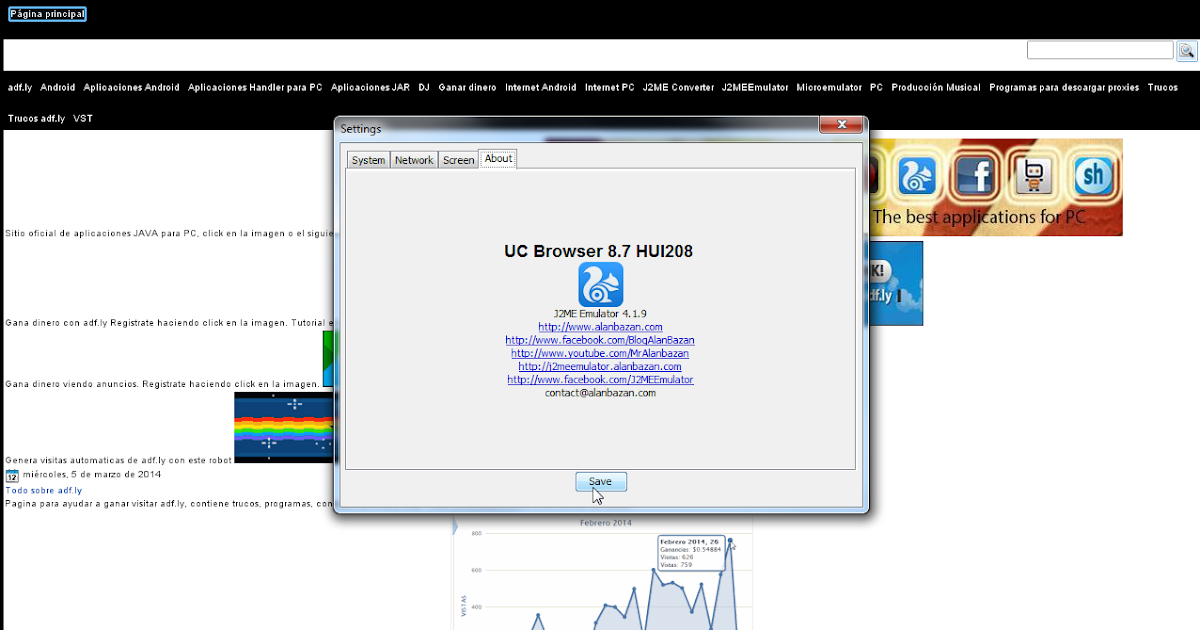The width and height of the screenshot is (1200, 630).
Task: Click the 'J2ME Emulator 4.1.9' version text
Action: (600, 314)
